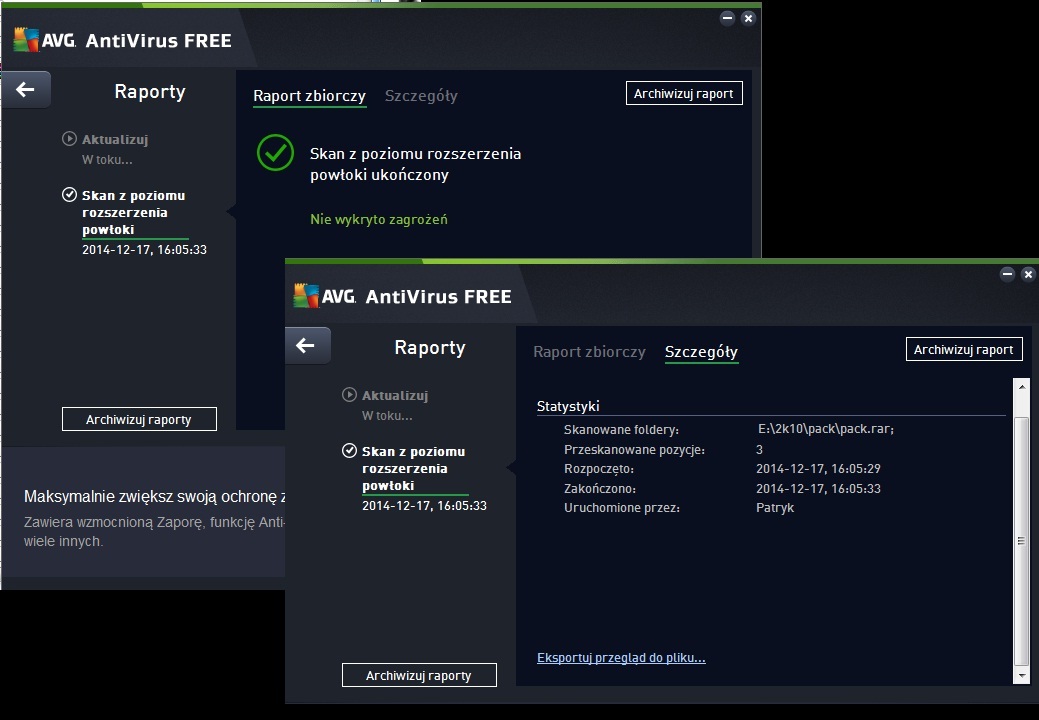Image resolution: width=1039 pixels, height=720 pixels.
Task: Click Archiwizuj raporty button in rear window
Action: [x=139, y=419]
